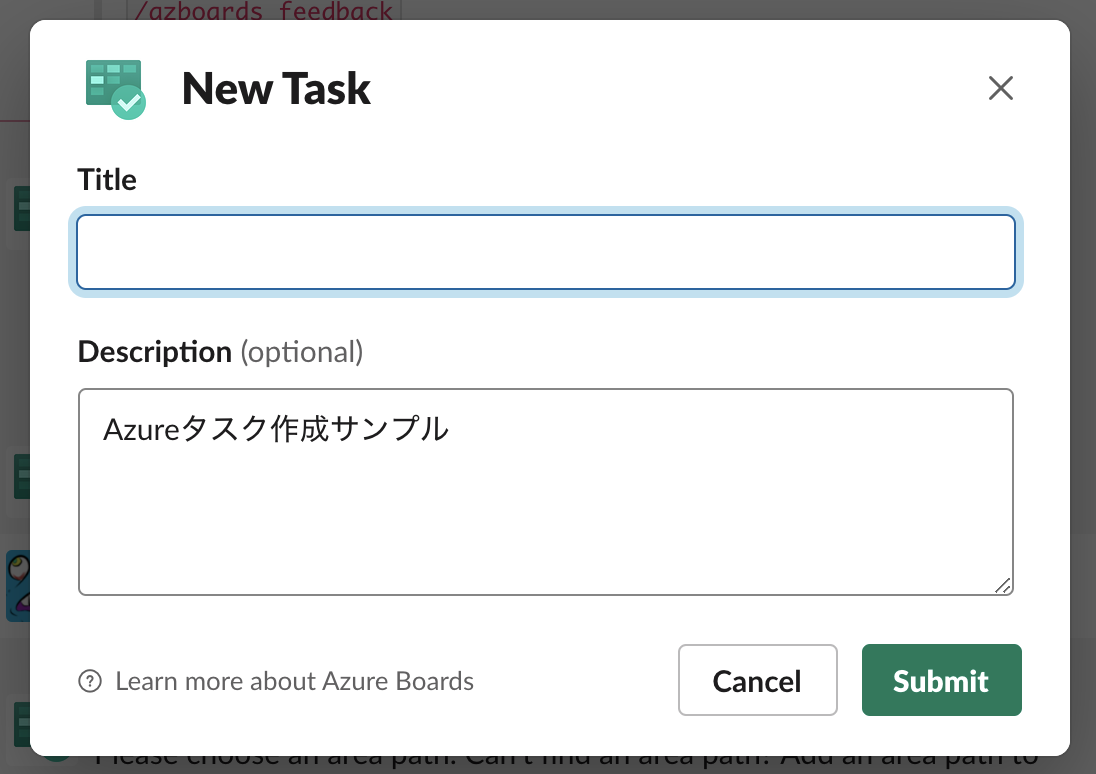Click the Description label text
1096x774 pixels.
(154, 351)
